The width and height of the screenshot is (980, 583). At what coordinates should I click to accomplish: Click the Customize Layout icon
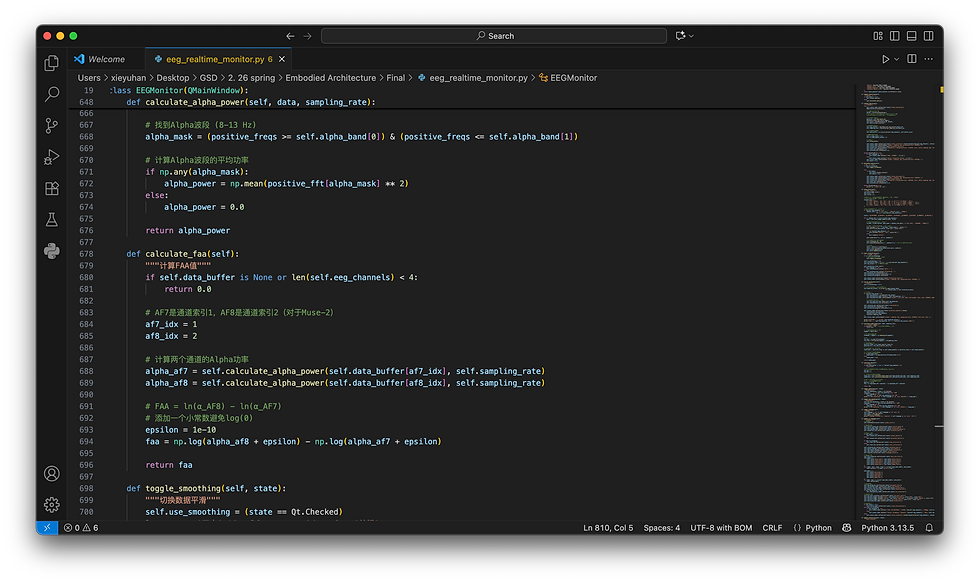coord(878,36)
